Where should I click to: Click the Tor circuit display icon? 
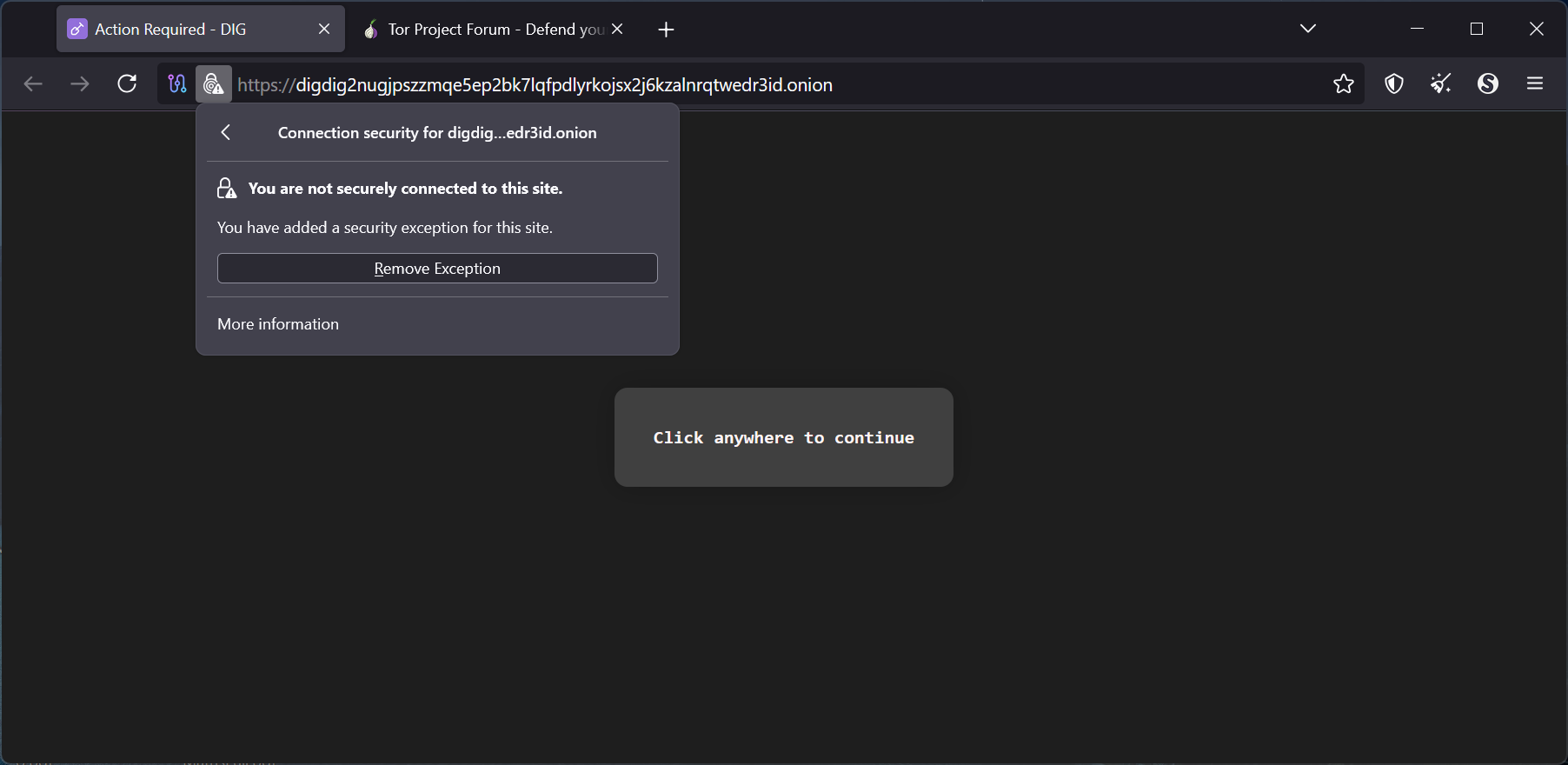tap(177, 84)
